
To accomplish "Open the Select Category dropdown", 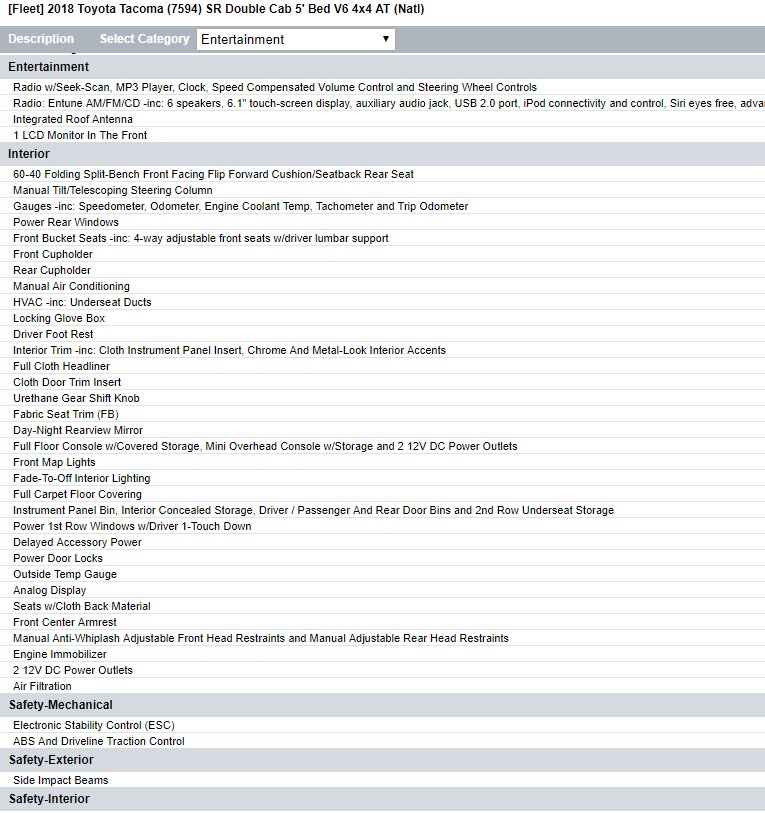I will click(296, 39).
